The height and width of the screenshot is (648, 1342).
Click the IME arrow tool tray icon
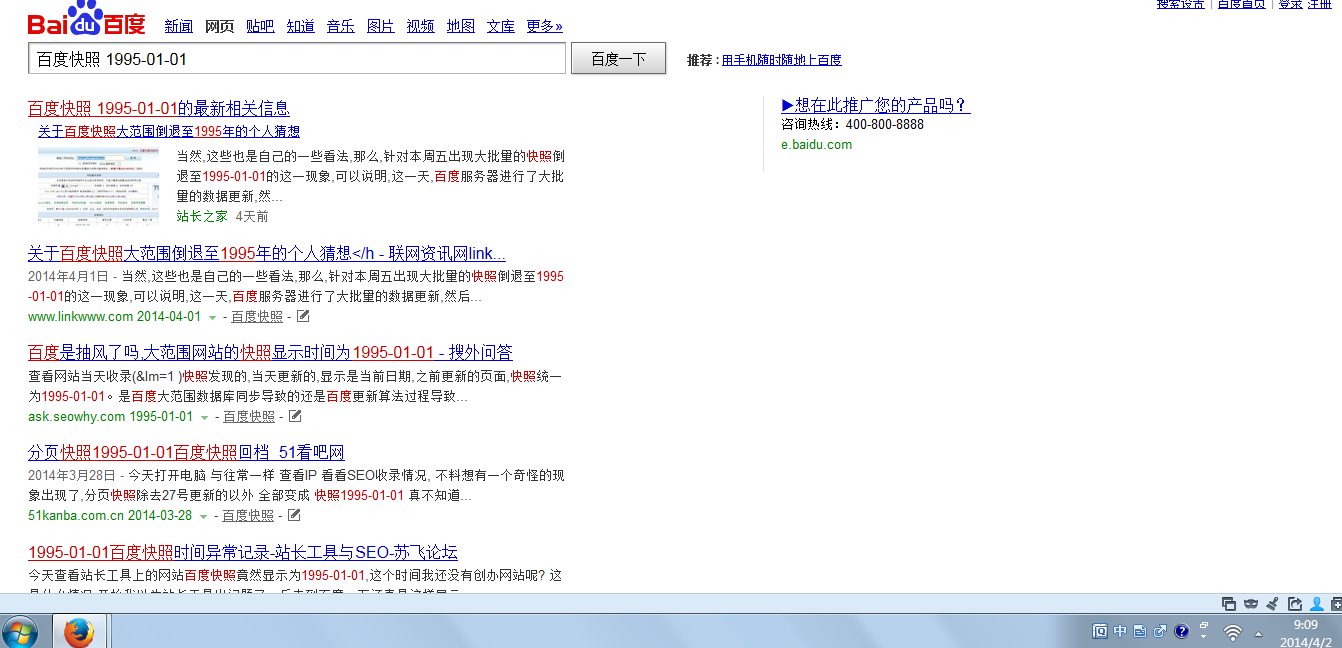point(1160,631)
